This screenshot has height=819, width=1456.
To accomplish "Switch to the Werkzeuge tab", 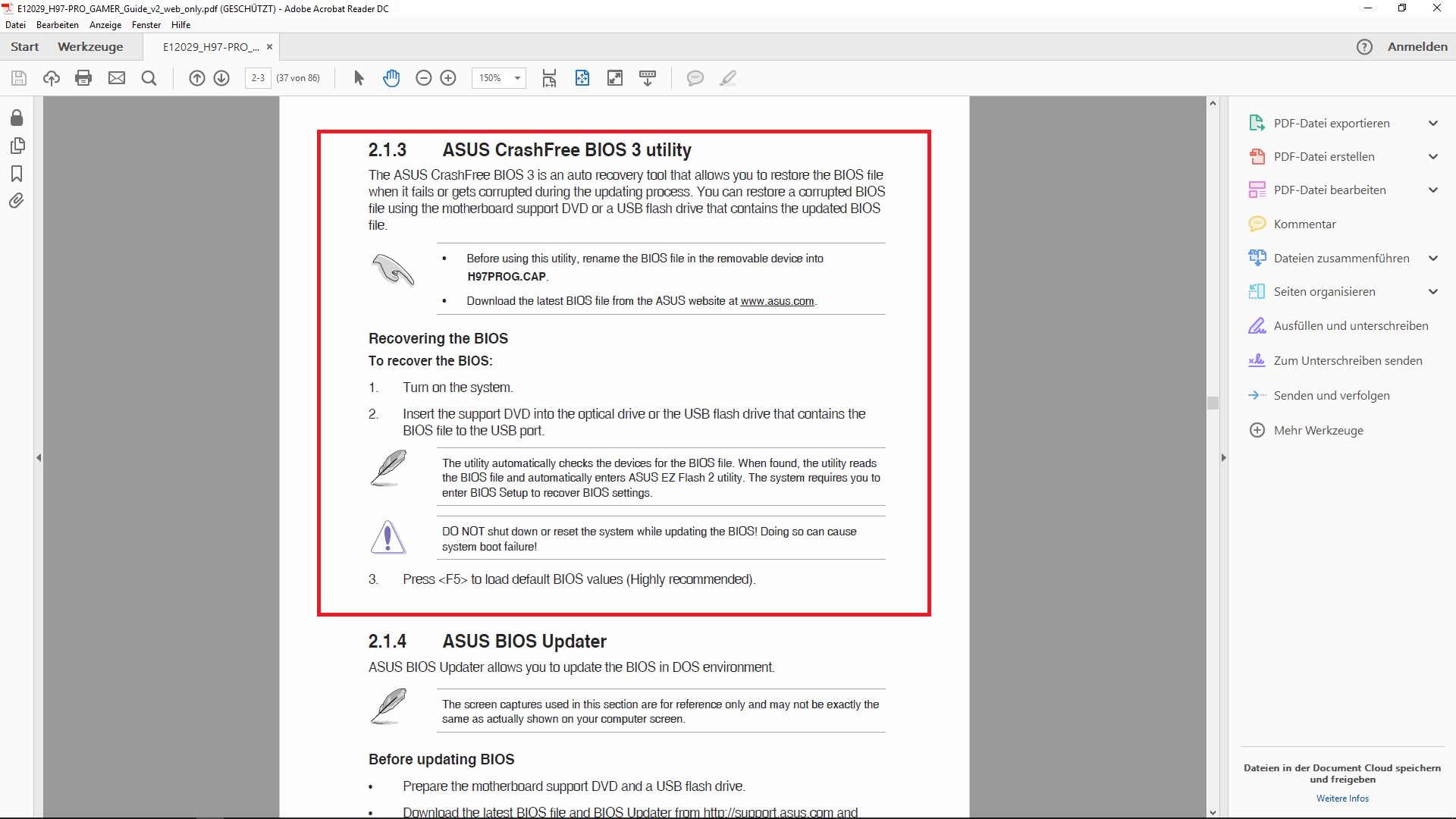I will pos(90,47).
